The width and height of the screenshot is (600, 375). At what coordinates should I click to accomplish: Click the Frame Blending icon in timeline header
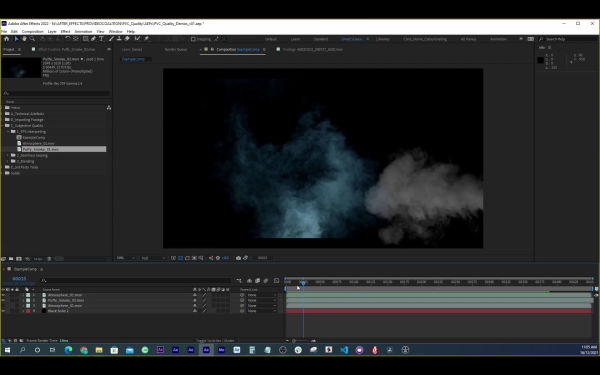point(258,281)
